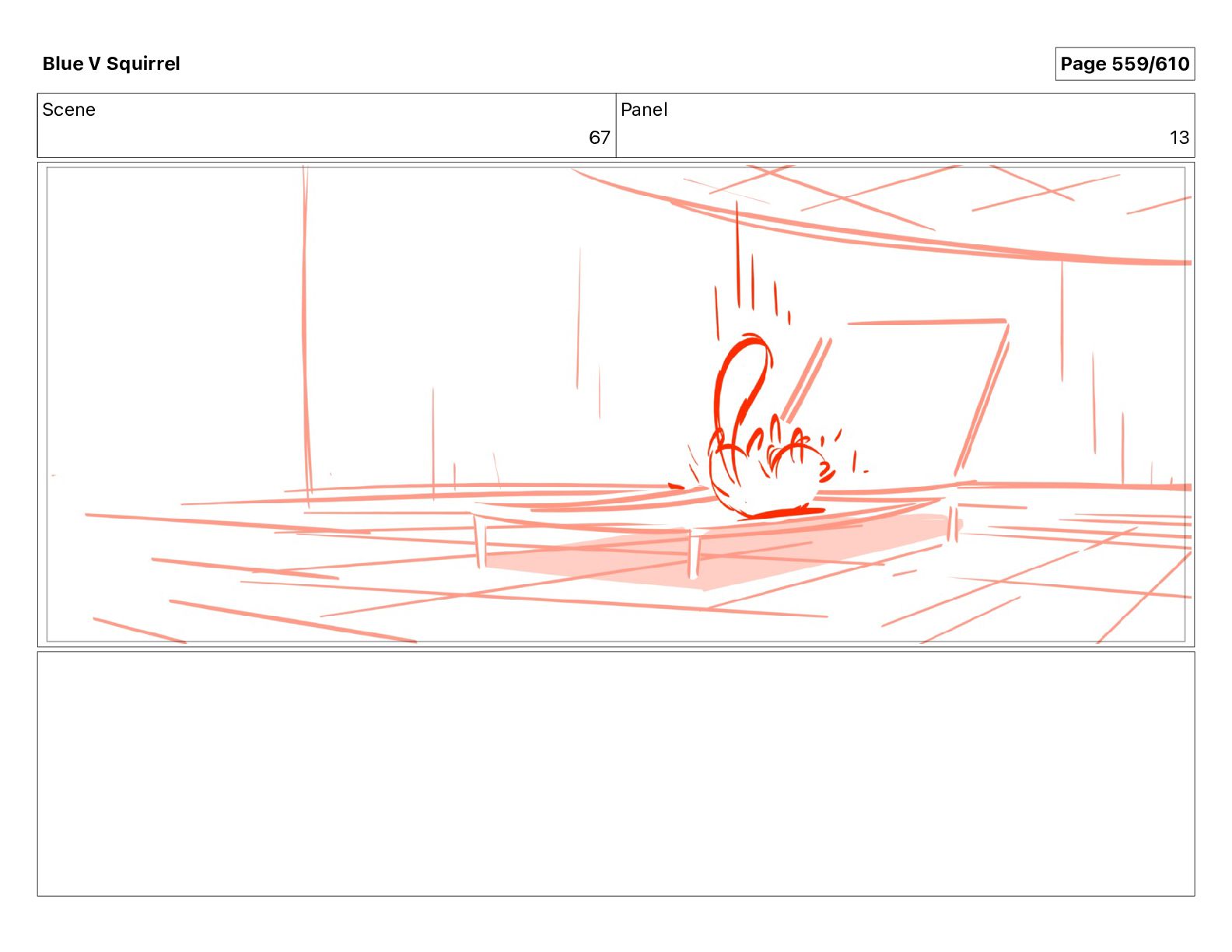Image resolution: width=1232 pixels, height=952 pixels.
Task: Click the 'Page 559/610' page indicator
Action: [x=1125, y=64]
